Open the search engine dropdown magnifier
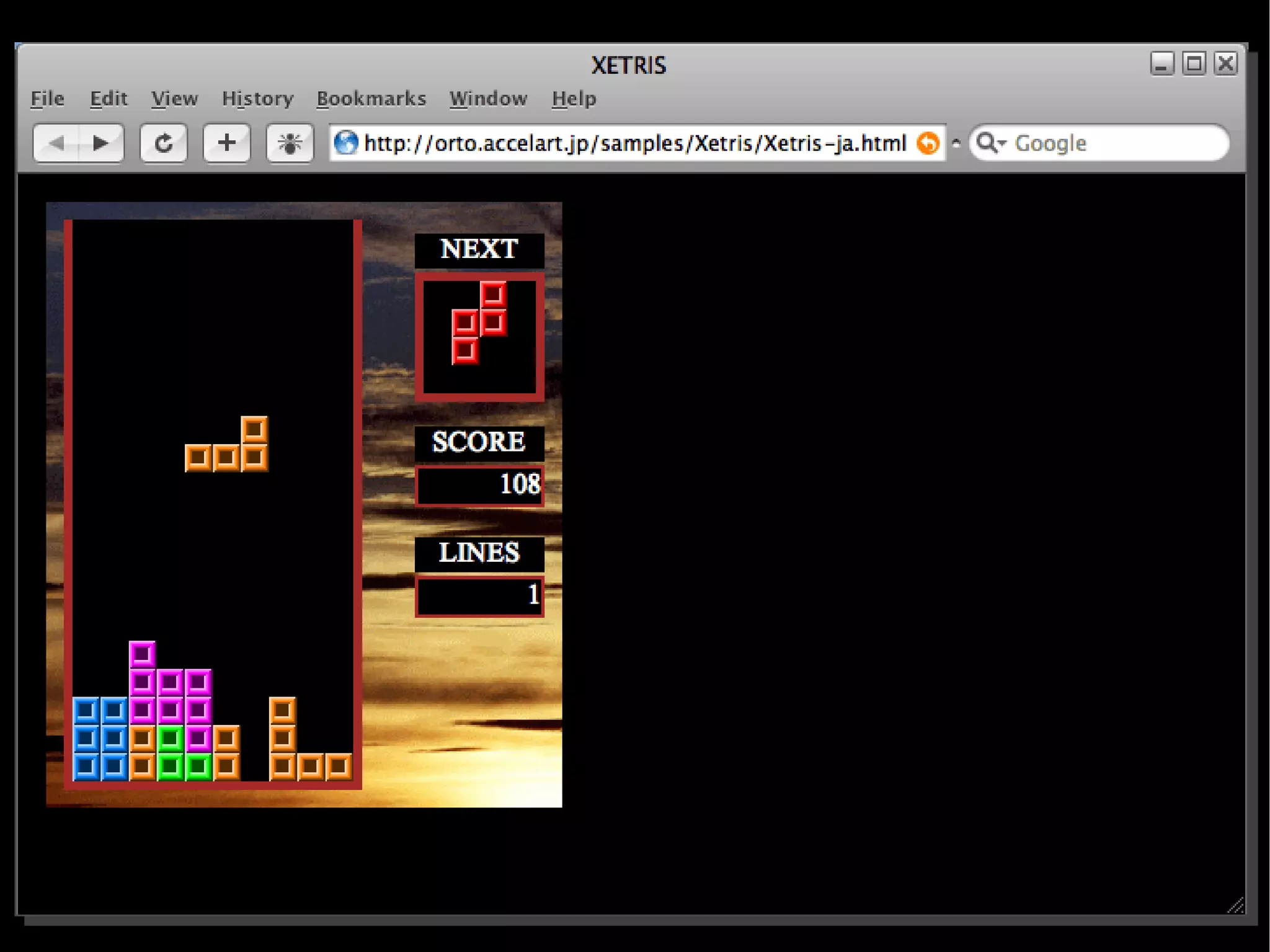1270x952 pixels. pyautogui.click(x=990, y=143)
